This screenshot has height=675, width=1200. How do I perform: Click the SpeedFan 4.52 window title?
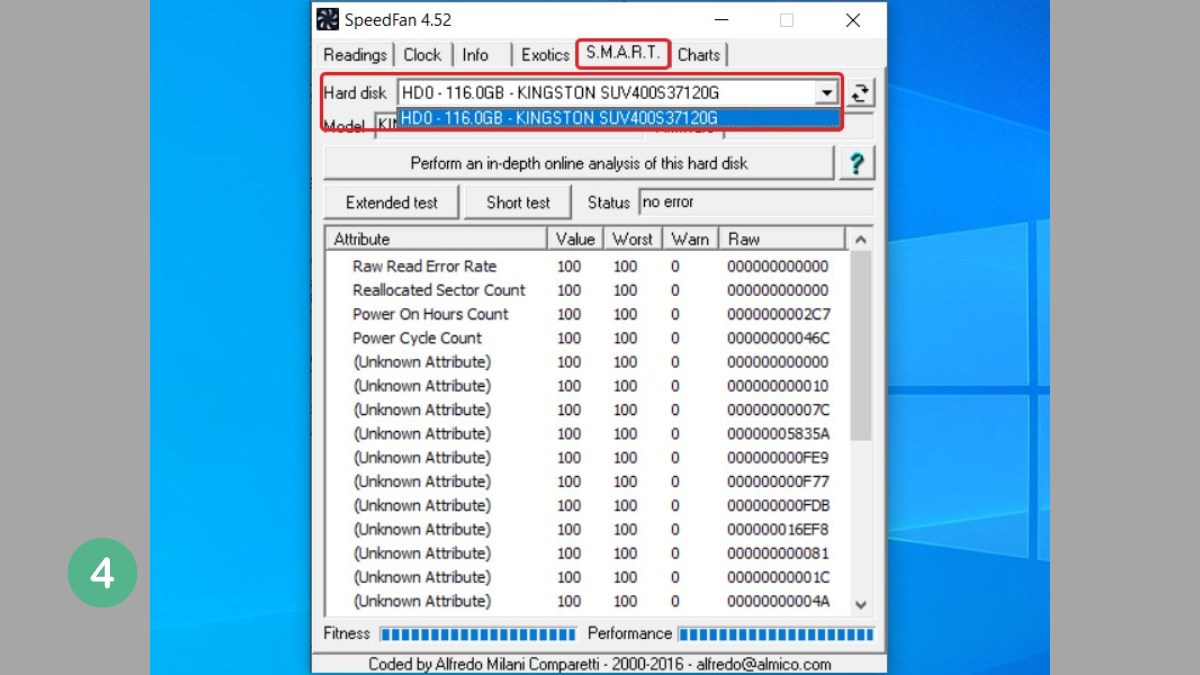(398, 20)
